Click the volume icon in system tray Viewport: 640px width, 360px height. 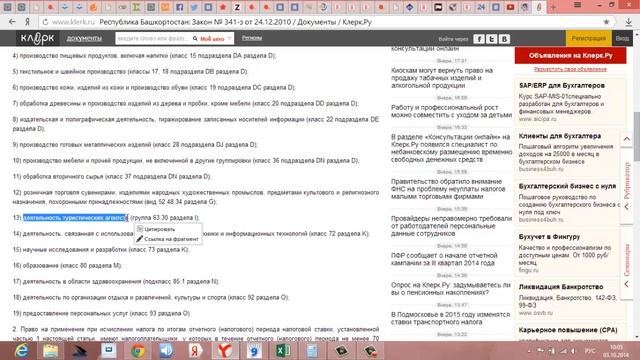tap(573, 351)
